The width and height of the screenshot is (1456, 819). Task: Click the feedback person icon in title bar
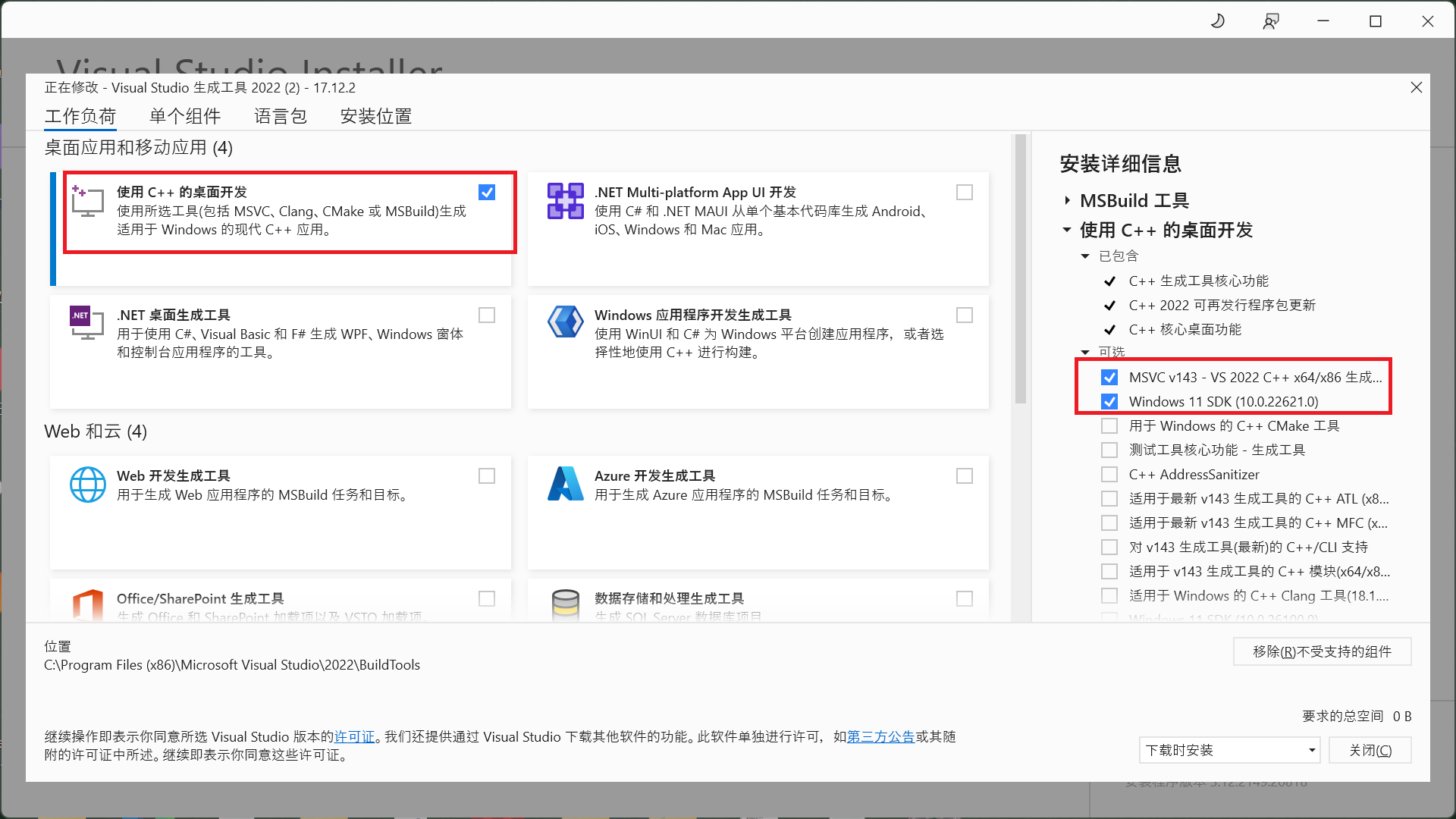(1270, 21)
